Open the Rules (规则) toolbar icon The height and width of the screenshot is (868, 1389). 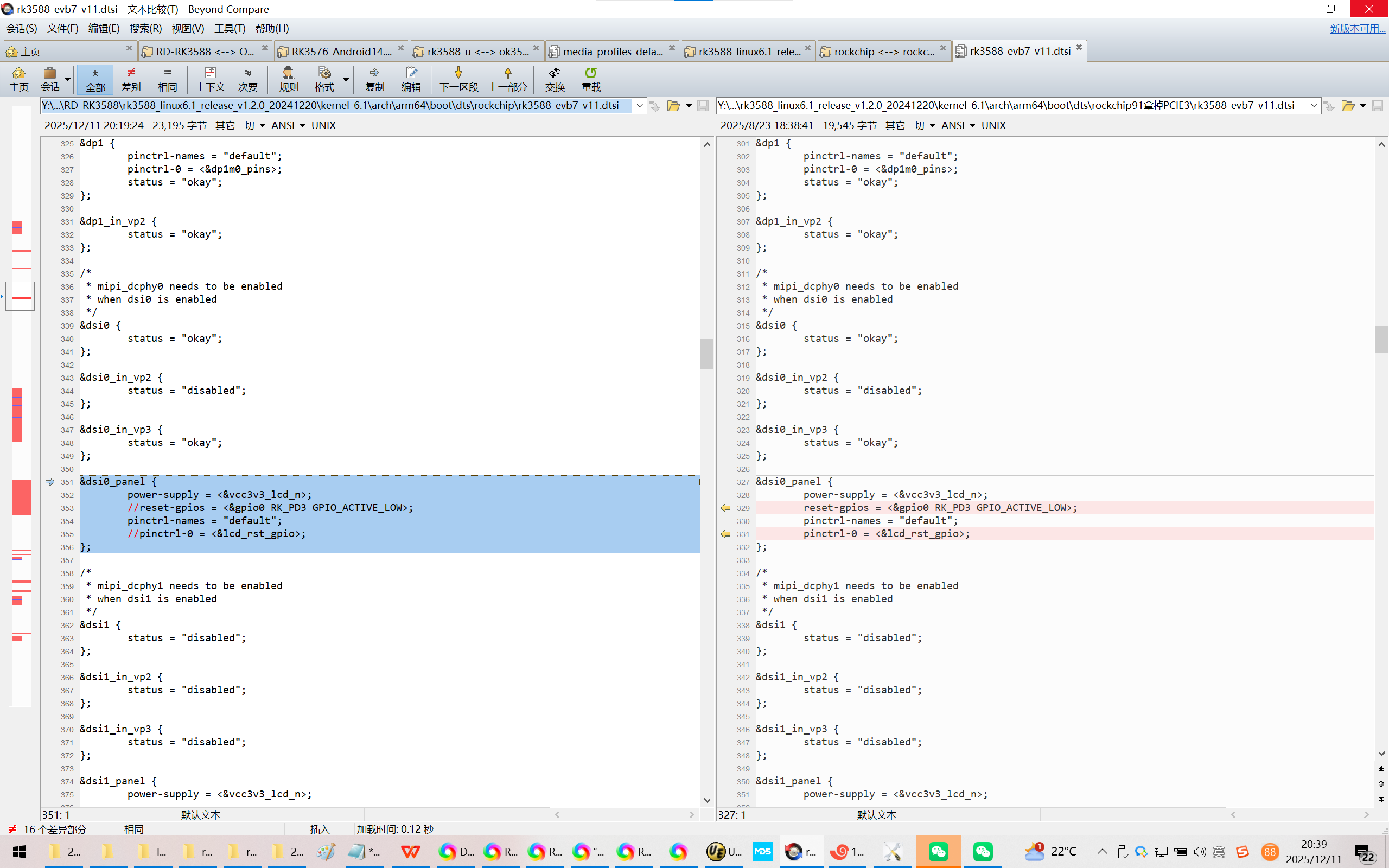(x=288, y=79)
